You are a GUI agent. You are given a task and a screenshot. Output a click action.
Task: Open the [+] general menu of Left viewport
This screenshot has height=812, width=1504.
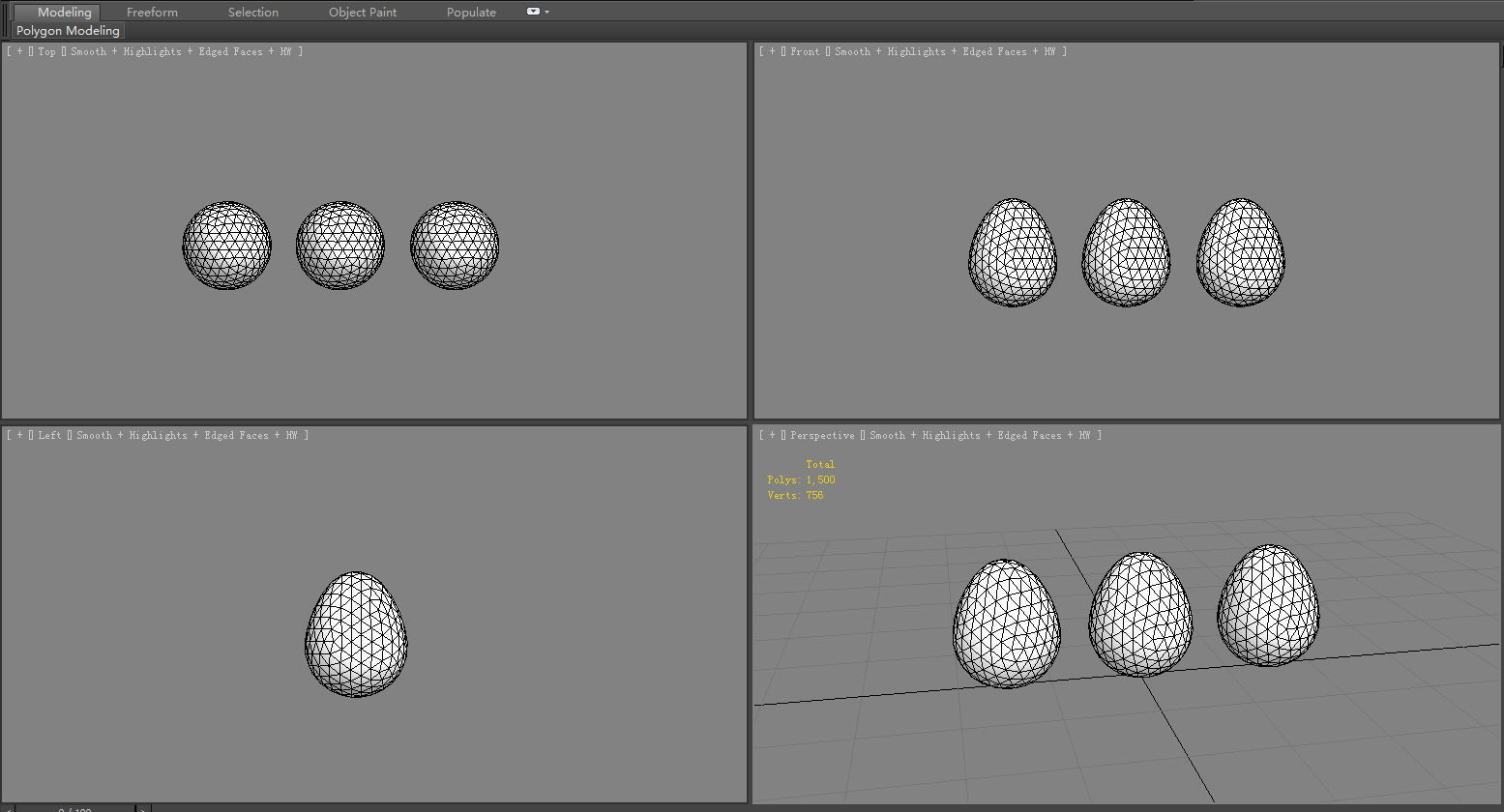click(x=19, y=435)
